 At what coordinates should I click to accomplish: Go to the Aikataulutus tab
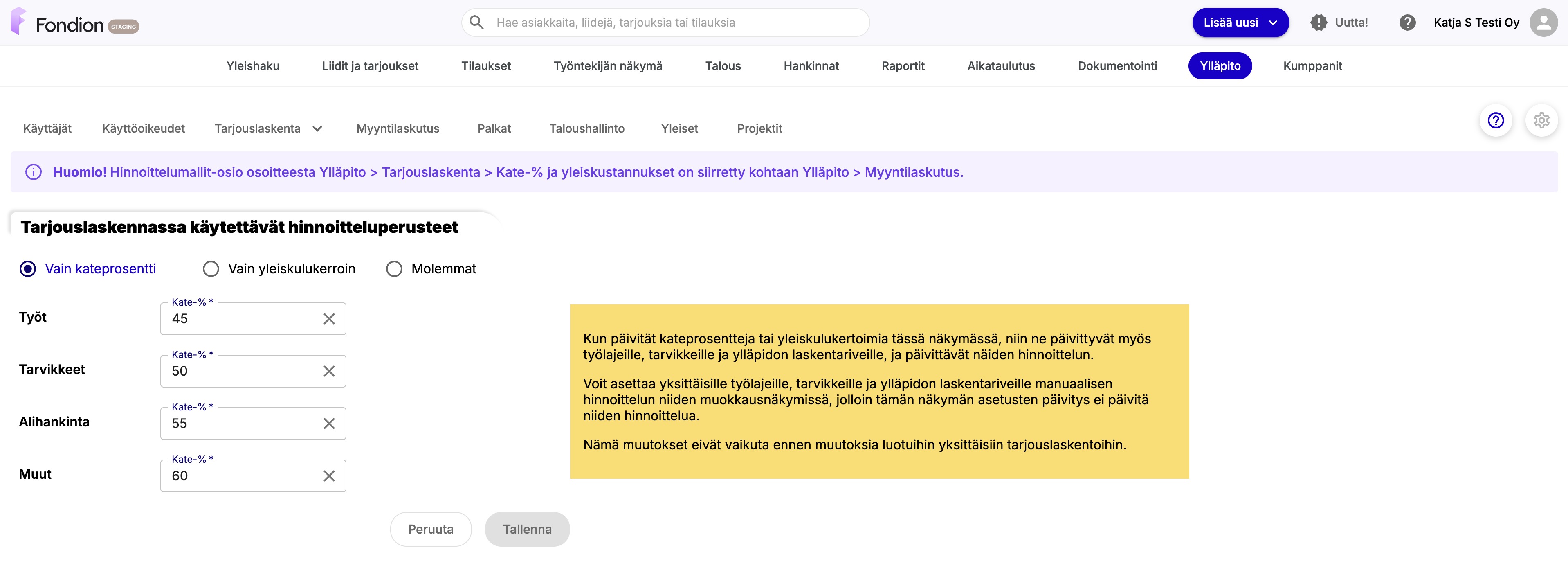tap(1001, 66)
